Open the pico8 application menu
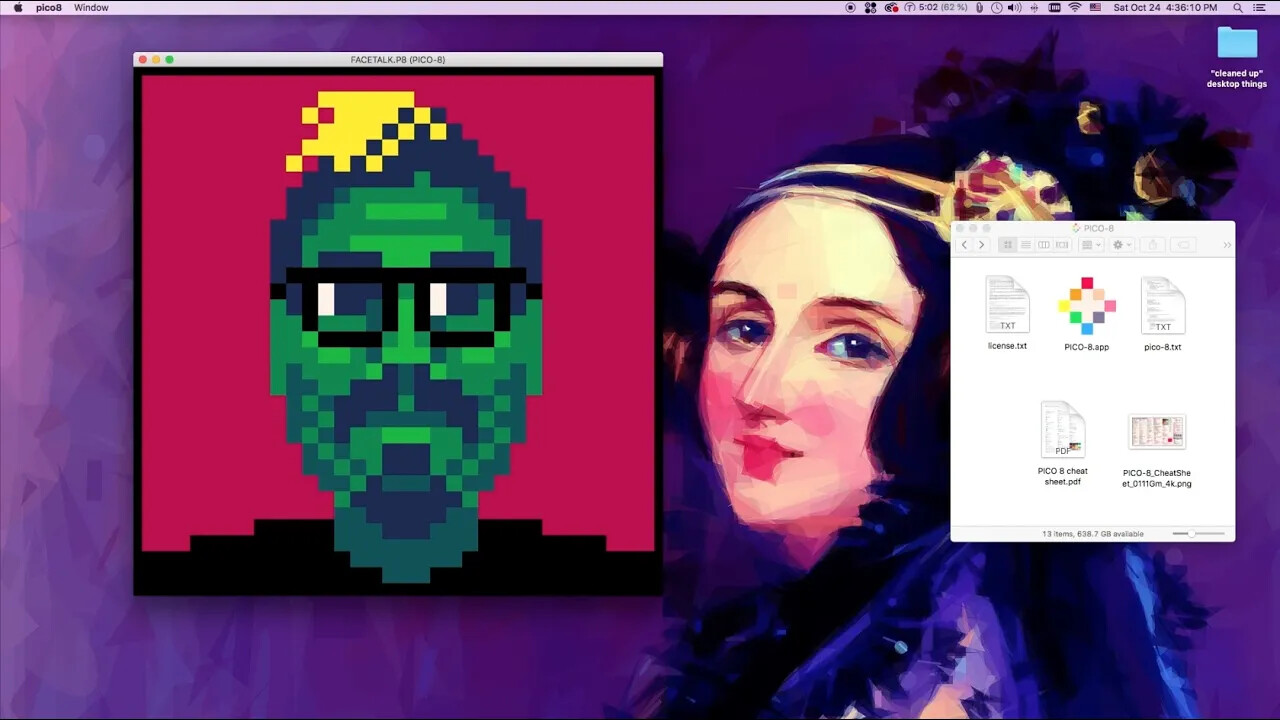1280x720 pixels. pyautogui.click(x=48, y=7)
